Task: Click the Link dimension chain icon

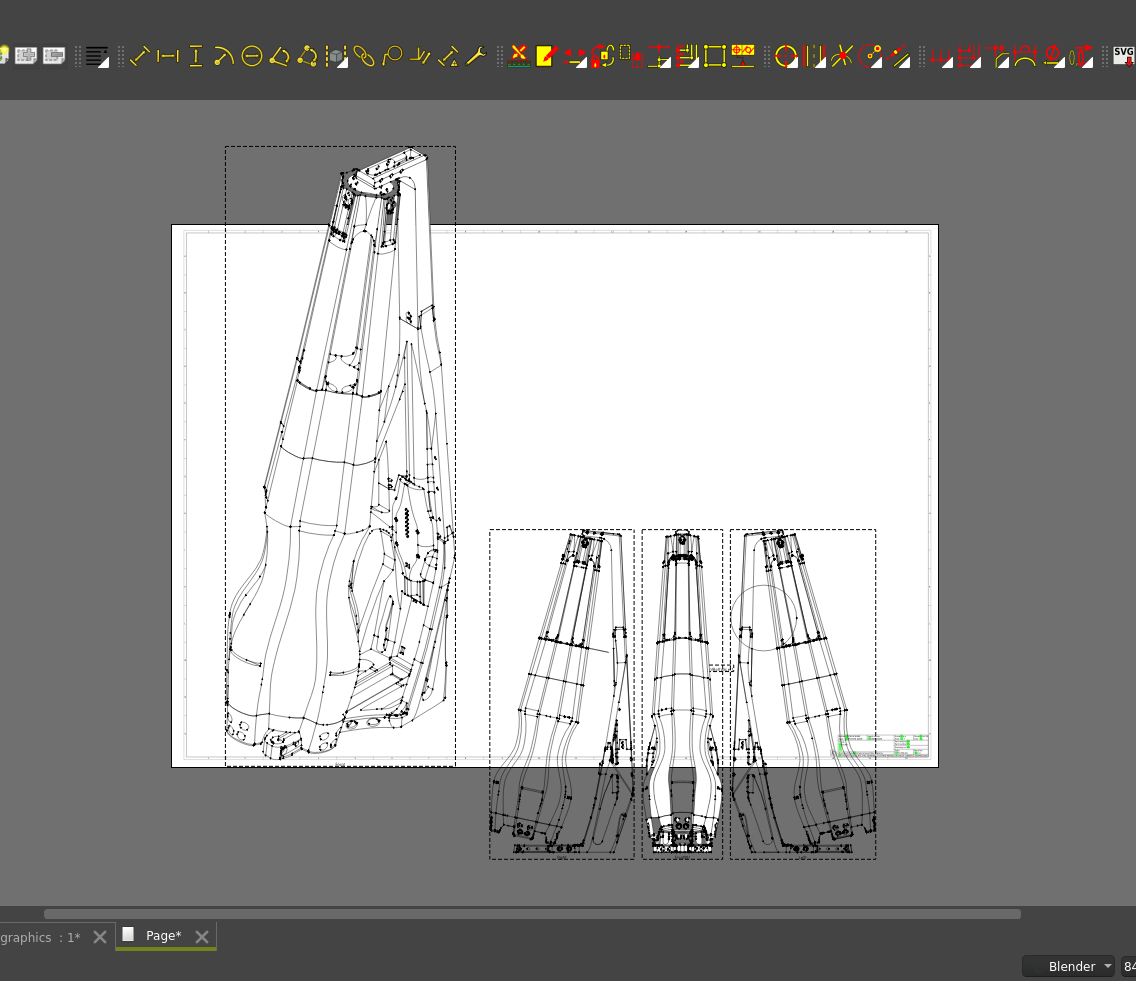Action: 364,56
